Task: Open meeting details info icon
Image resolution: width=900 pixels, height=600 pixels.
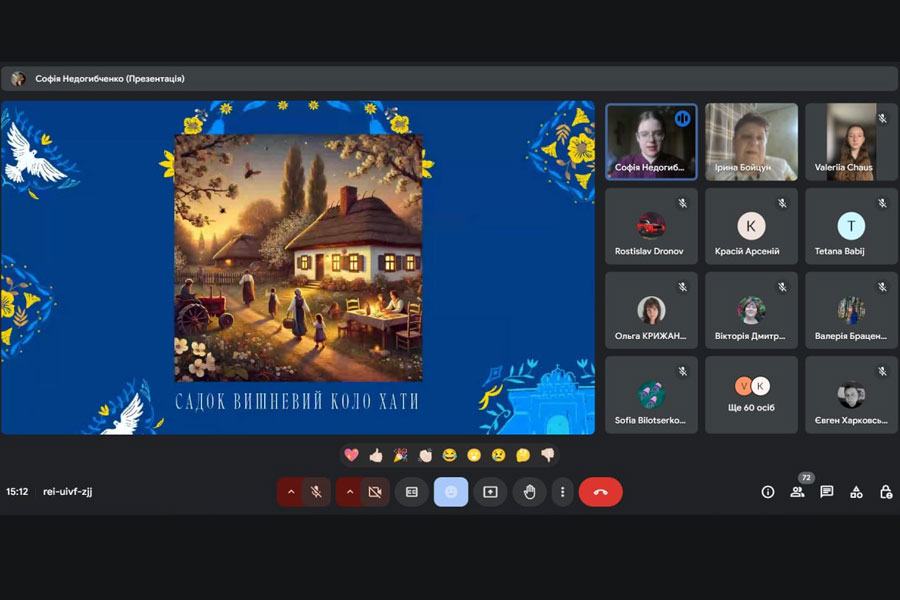Action: 768,492
